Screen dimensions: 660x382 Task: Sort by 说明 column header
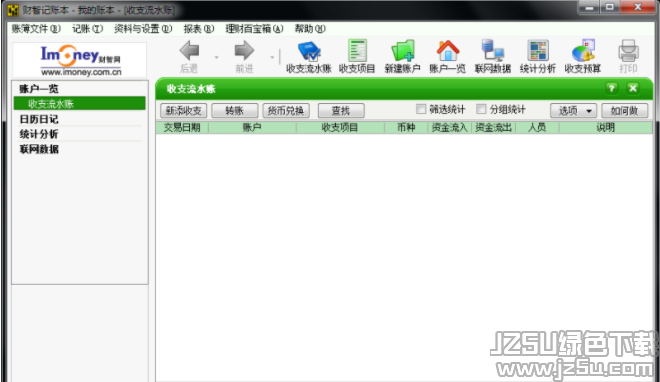tap(606, 127)
